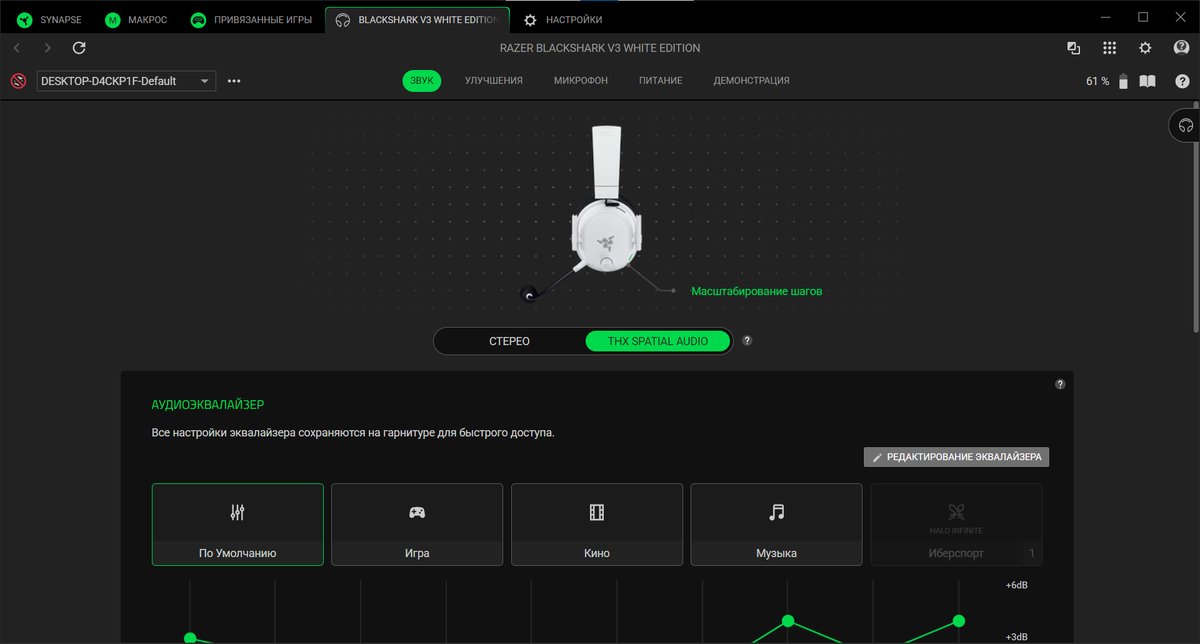This screenshot has height=644, width=1200.
Task: Select the Иберспорт Halo Infinite preset
Action: point(956,525)
